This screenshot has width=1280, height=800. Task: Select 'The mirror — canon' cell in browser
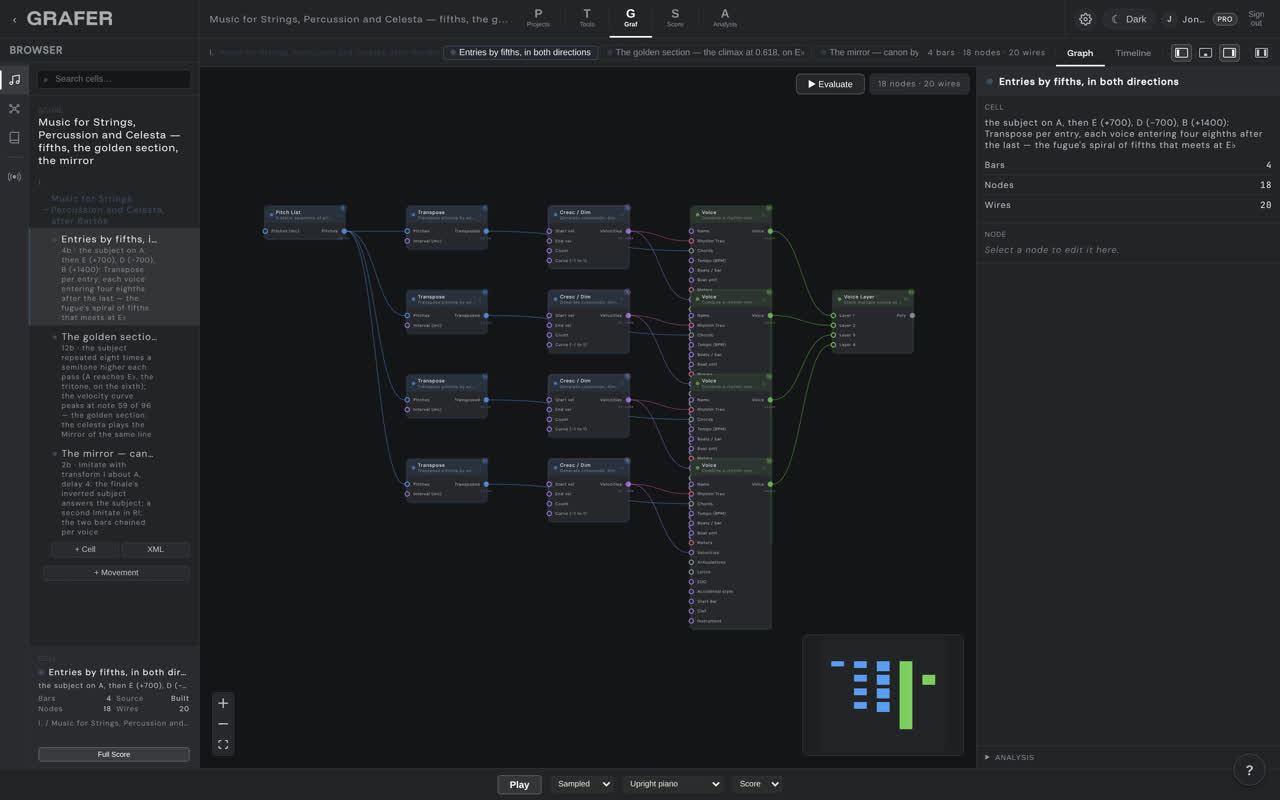pyautogui.click(x=115, y=492)
